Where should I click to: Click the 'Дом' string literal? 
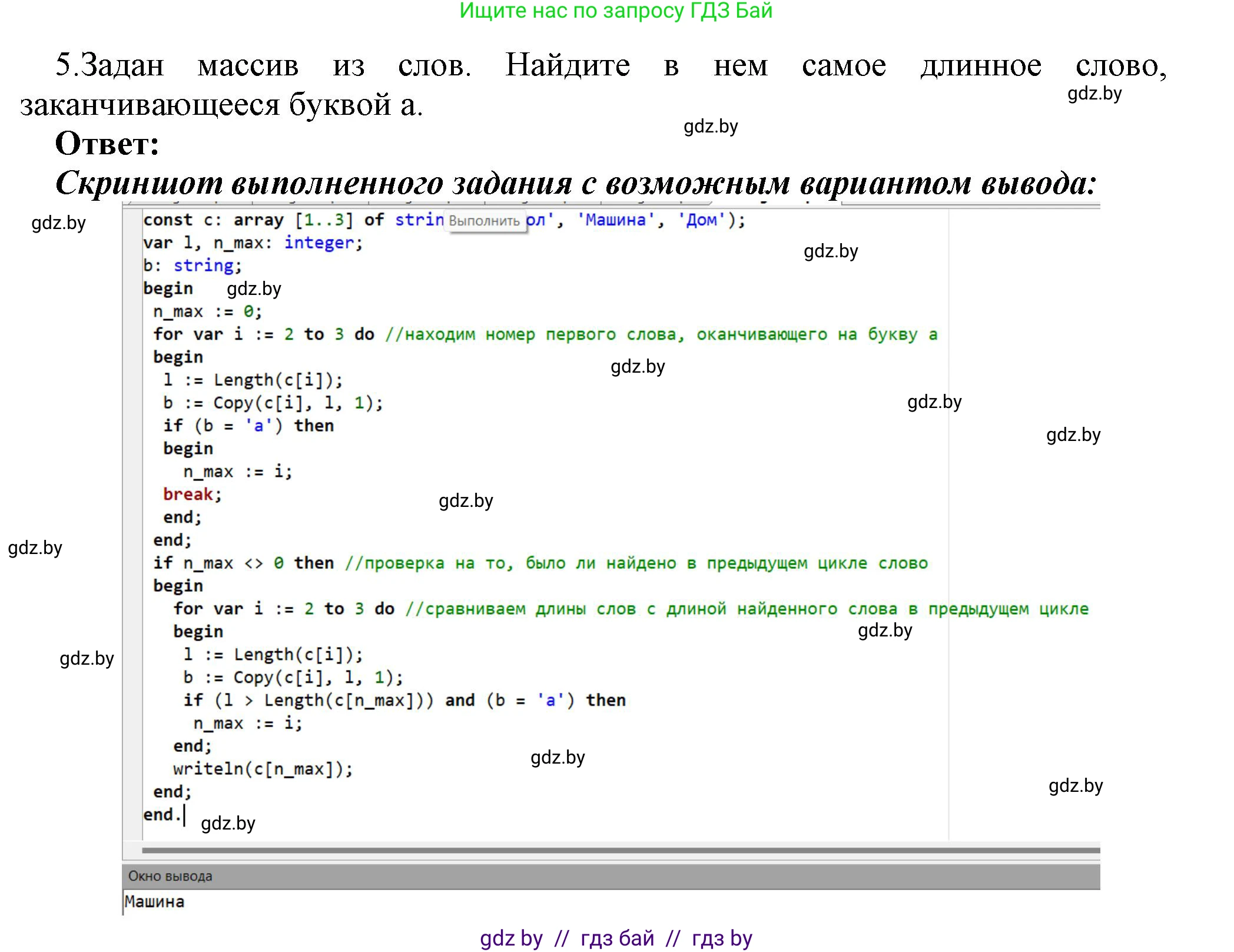(701, 220)
